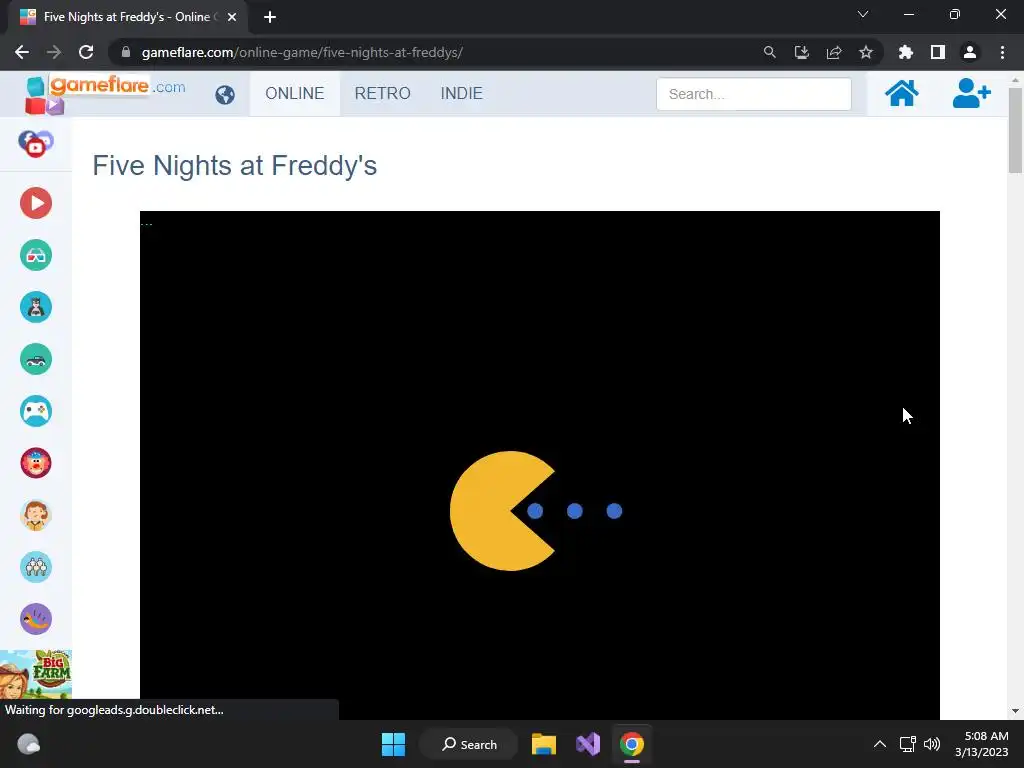Focus the site Search field

(x=754, y=94)
